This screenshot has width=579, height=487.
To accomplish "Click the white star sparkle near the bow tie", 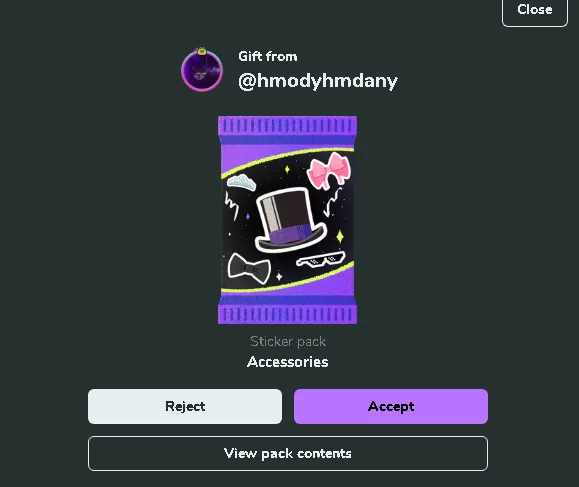I will [x=279, y=276].
